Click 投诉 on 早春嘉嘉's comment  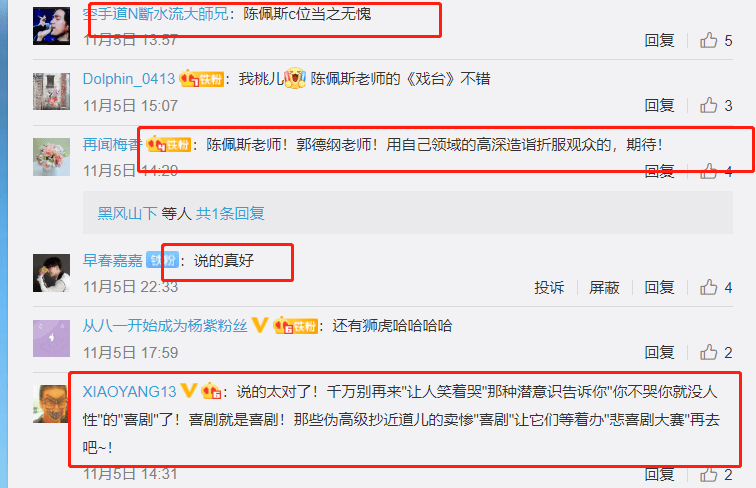click(x=549, y=287)
